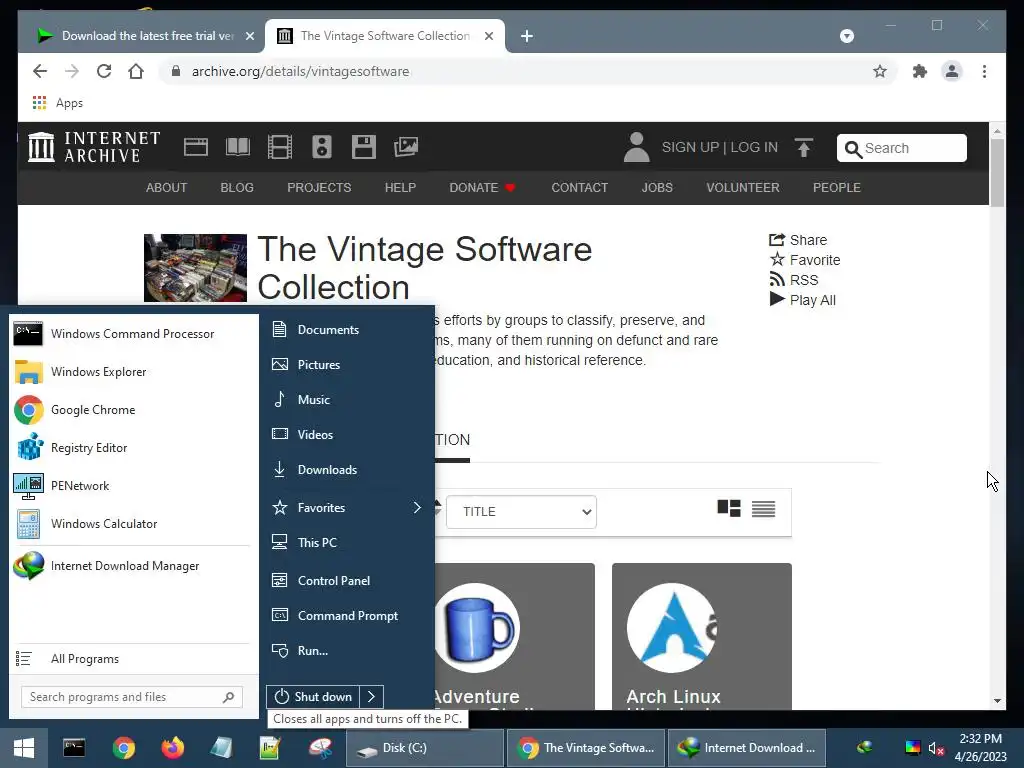Click DONATE navigation link

pyautogui.click(x=482, y=187)
